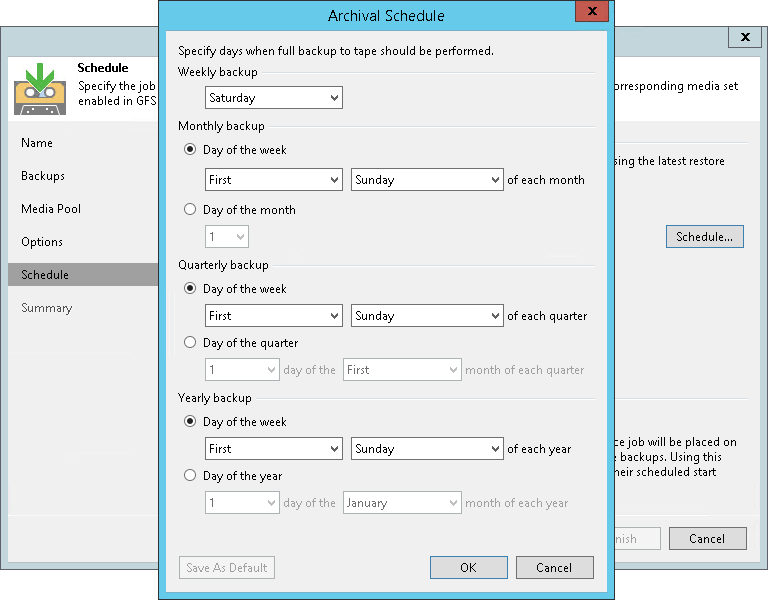The image size is (768, 600).
Task: Click the 'Quarterly backup' section heading
Action: coord(223,265)
